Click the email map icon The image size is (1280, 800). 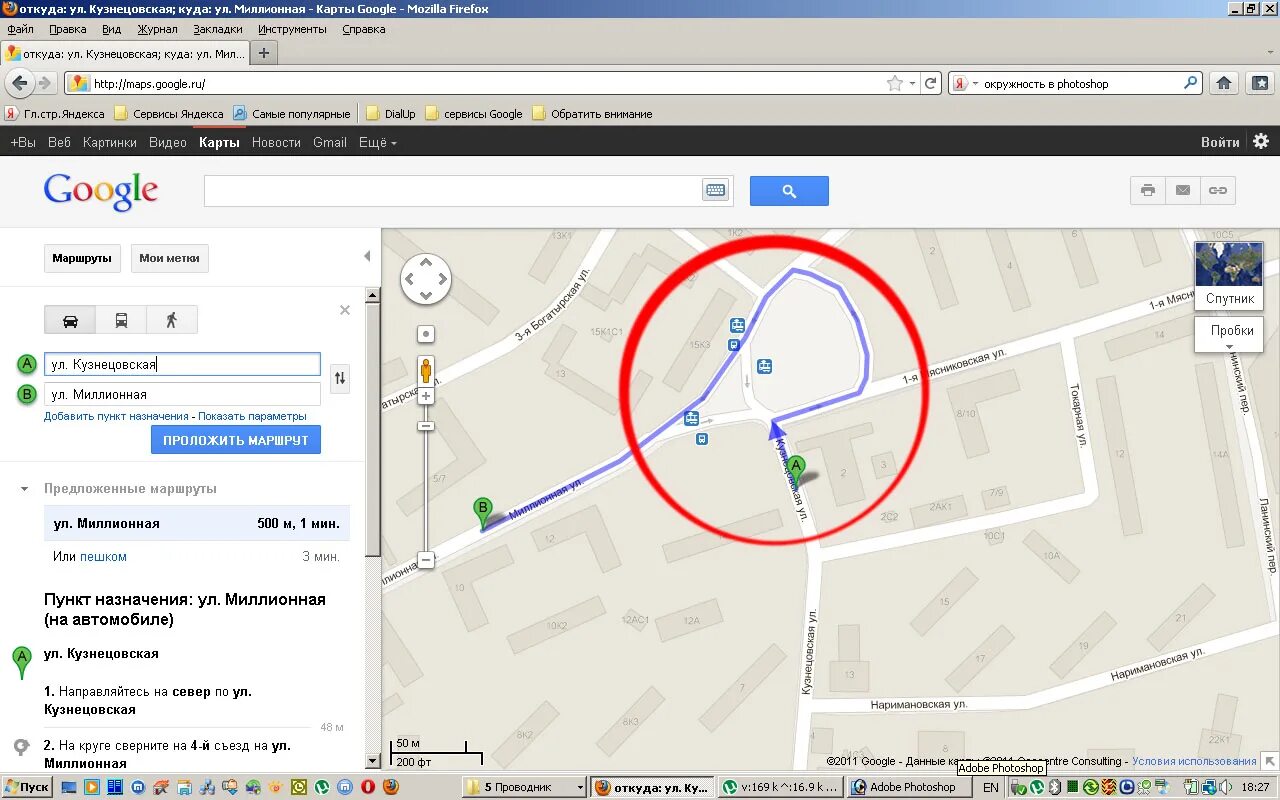1183,190
